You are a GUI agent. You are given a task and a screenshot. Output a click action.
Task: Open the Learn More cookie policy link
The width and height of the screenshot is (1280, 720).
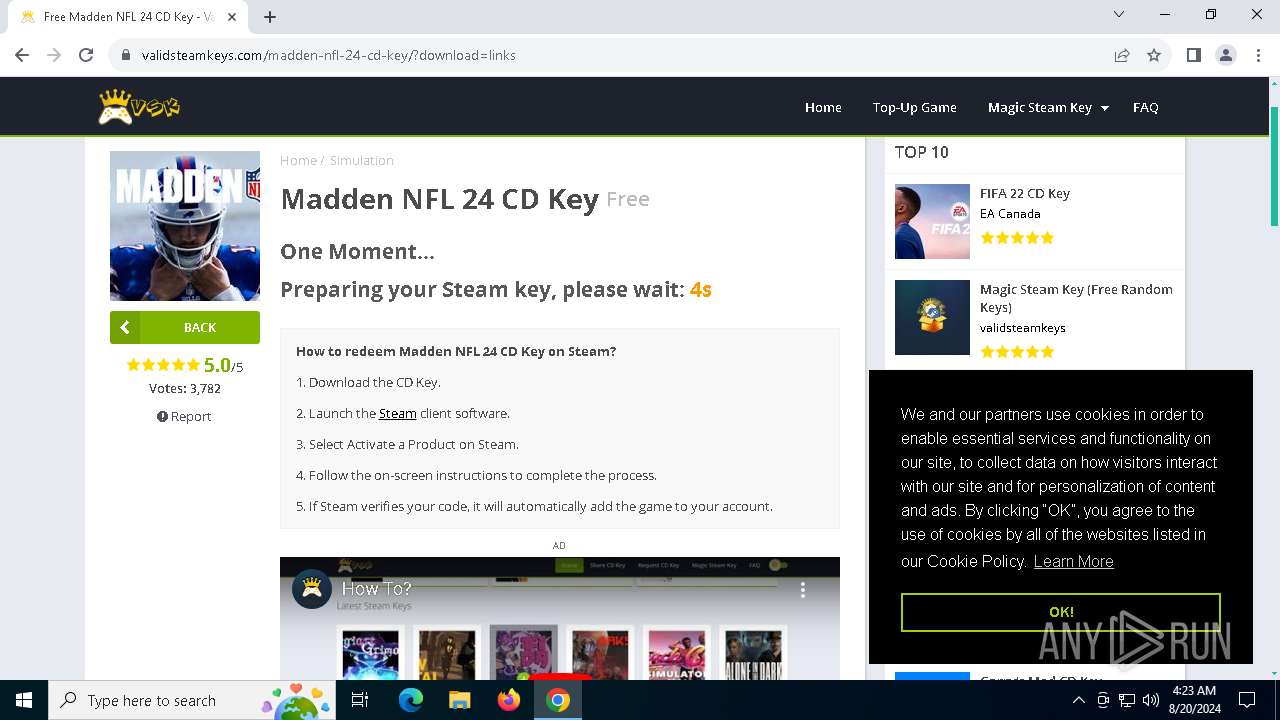click(1073, 561)
